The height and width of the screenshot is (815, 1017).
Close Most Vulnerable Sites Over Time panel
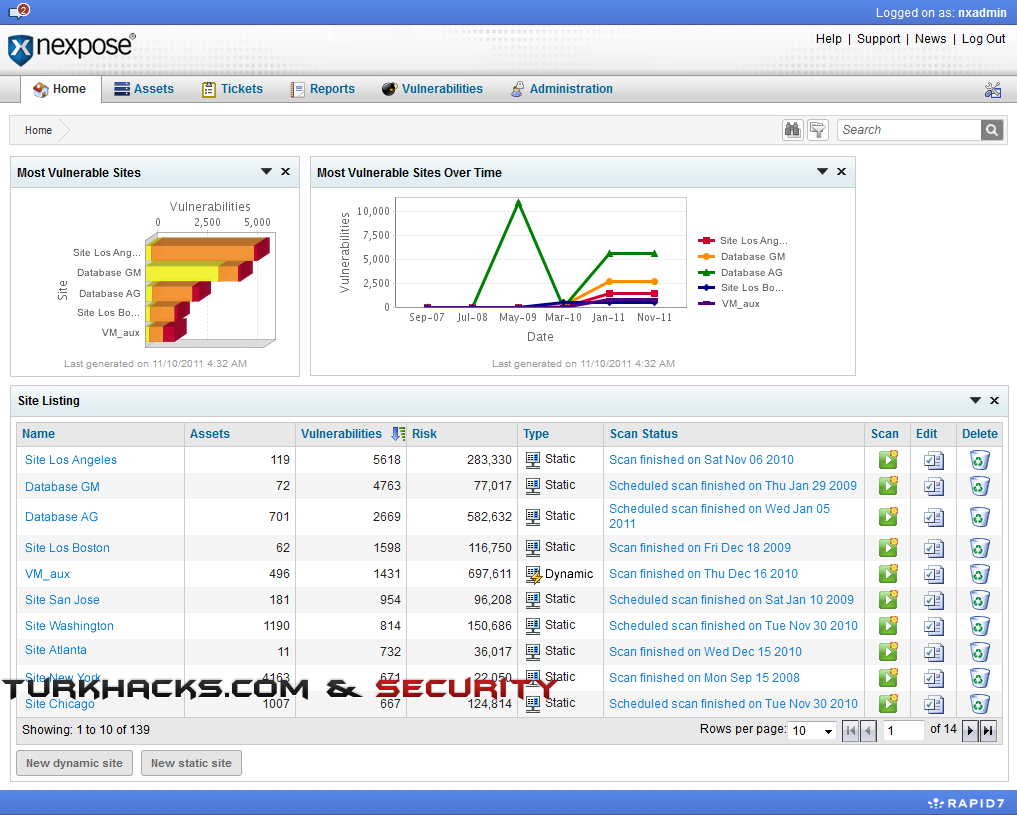point(841,172)
